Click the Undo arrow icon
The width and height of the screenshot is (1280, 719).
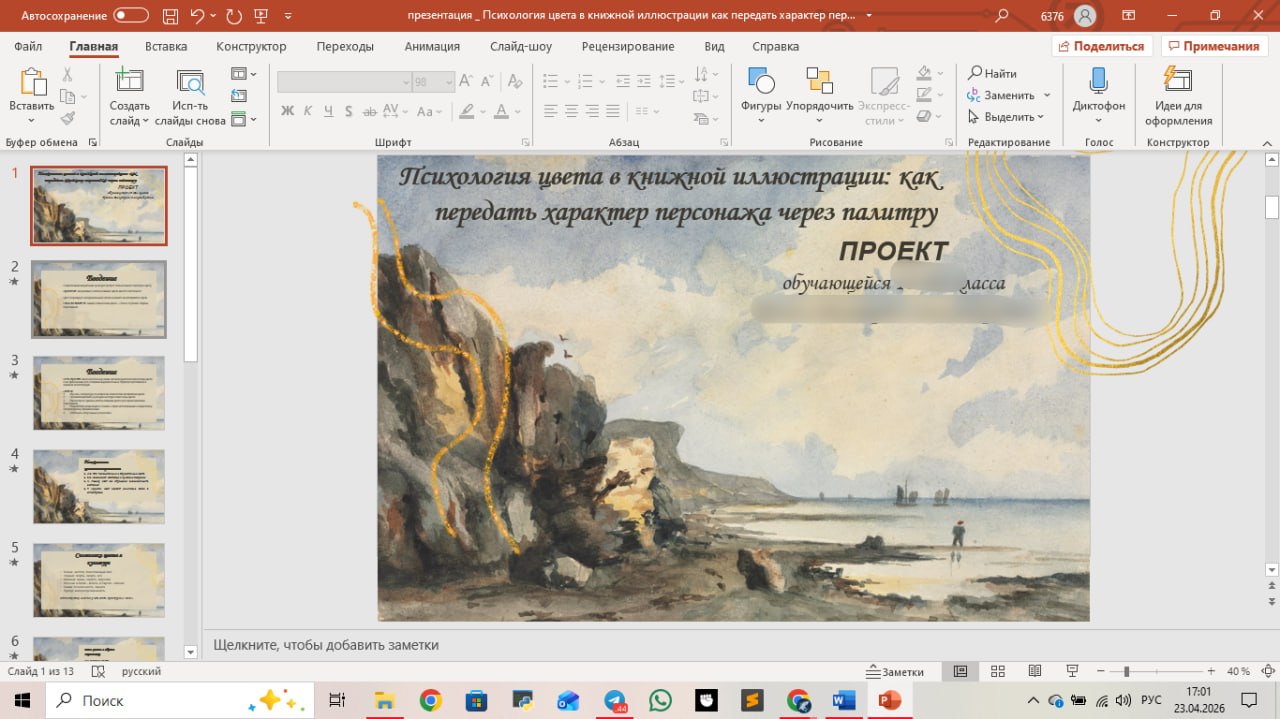click(197, 15)
